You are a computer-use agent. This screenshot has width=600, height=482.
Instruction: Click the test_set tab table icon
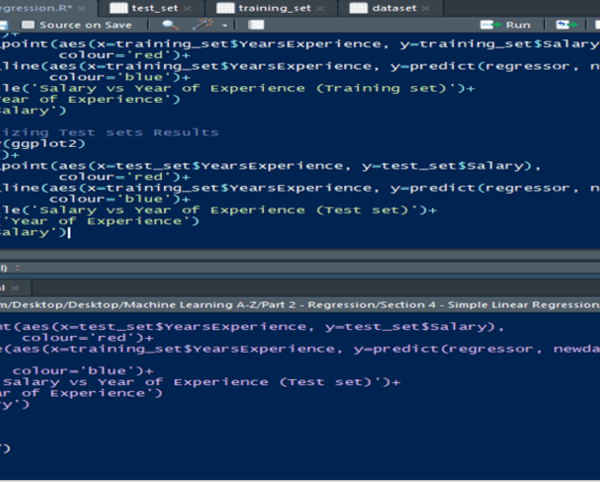tap(120, 7)
